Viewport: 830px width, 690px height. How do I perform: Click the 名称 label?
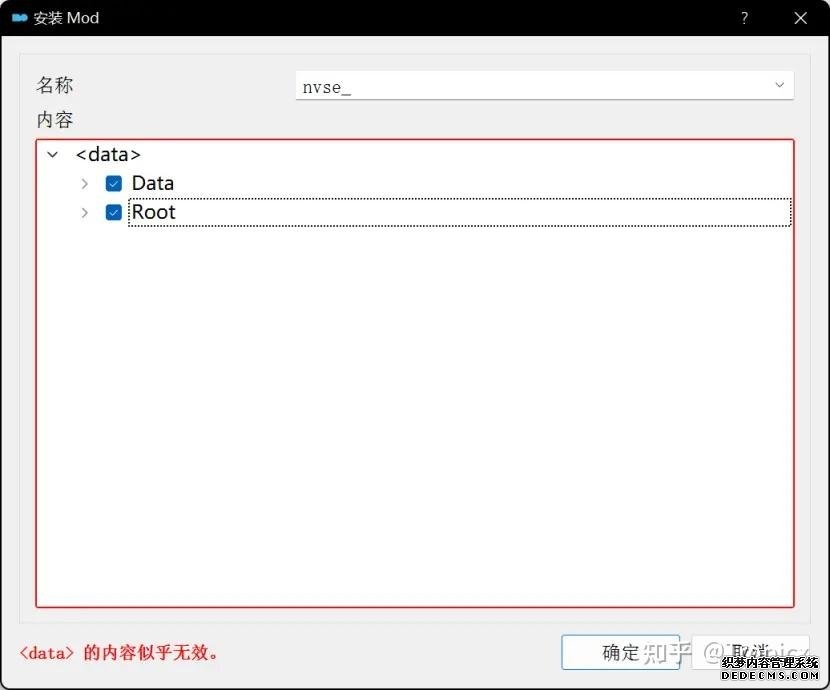(55, 86)
